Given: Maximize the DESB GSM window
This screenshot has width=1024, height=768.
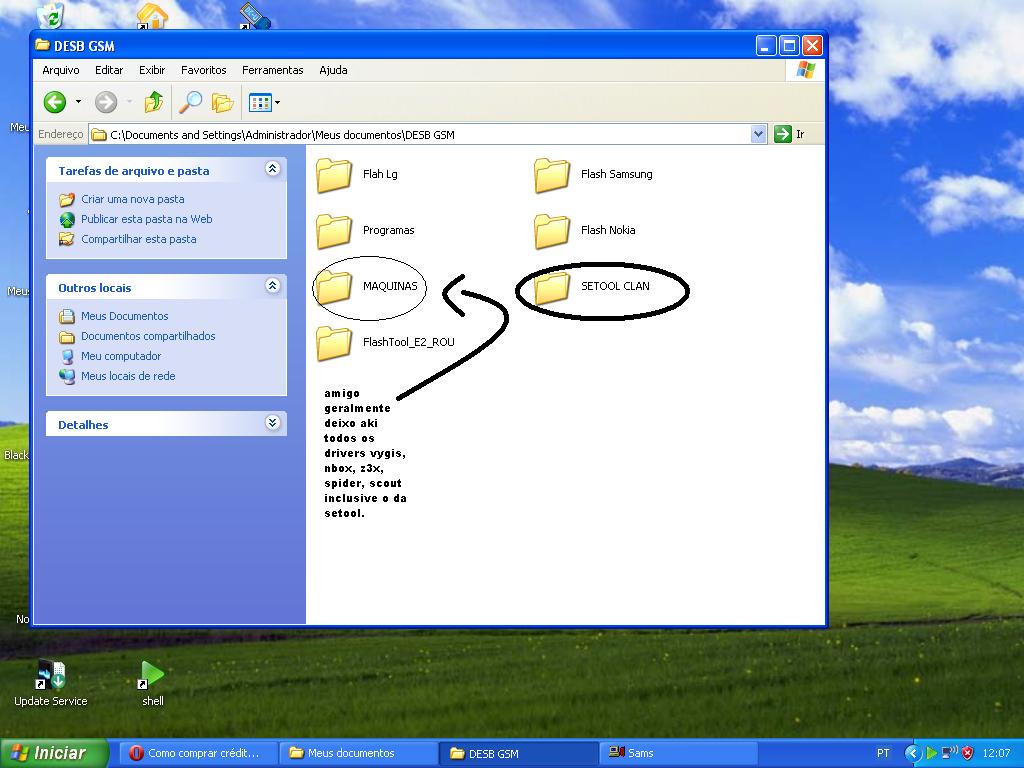Looking at the screenshot, I should 789,46.
